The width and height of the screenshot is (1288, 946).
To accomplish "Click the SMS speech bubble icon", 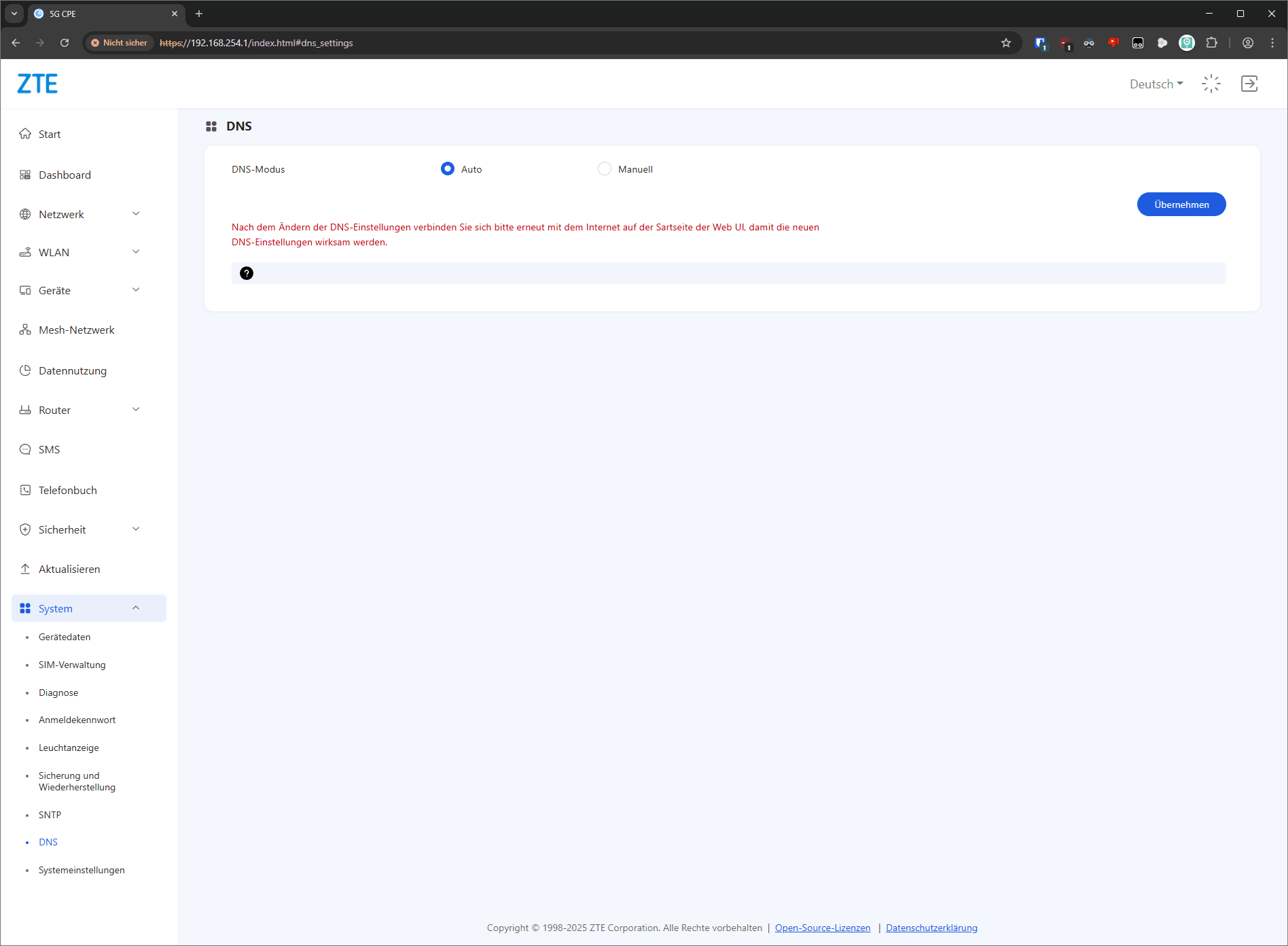I will pyautogui.click(x=25, y=449).
